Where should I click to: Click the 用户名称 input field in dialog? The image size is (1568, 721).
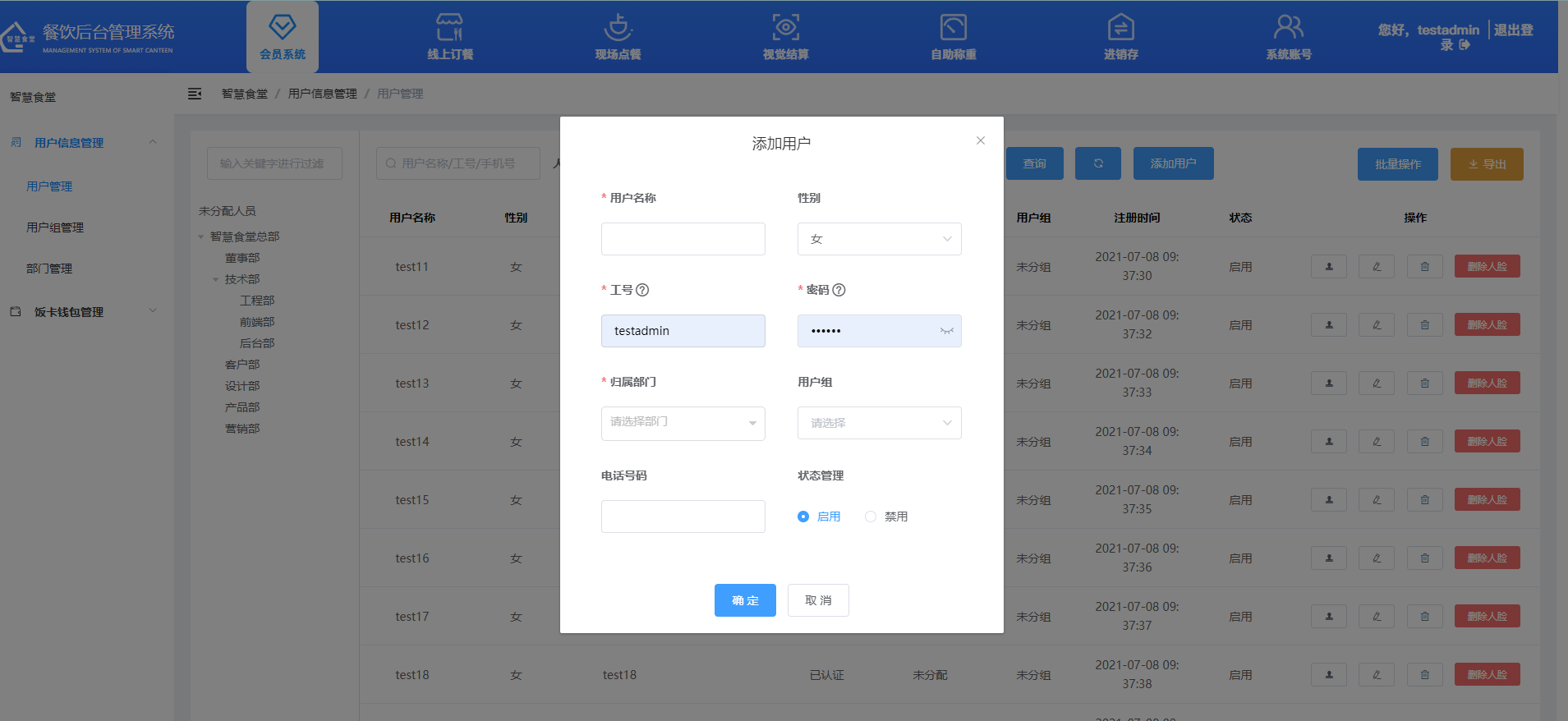tap(683, 239)
